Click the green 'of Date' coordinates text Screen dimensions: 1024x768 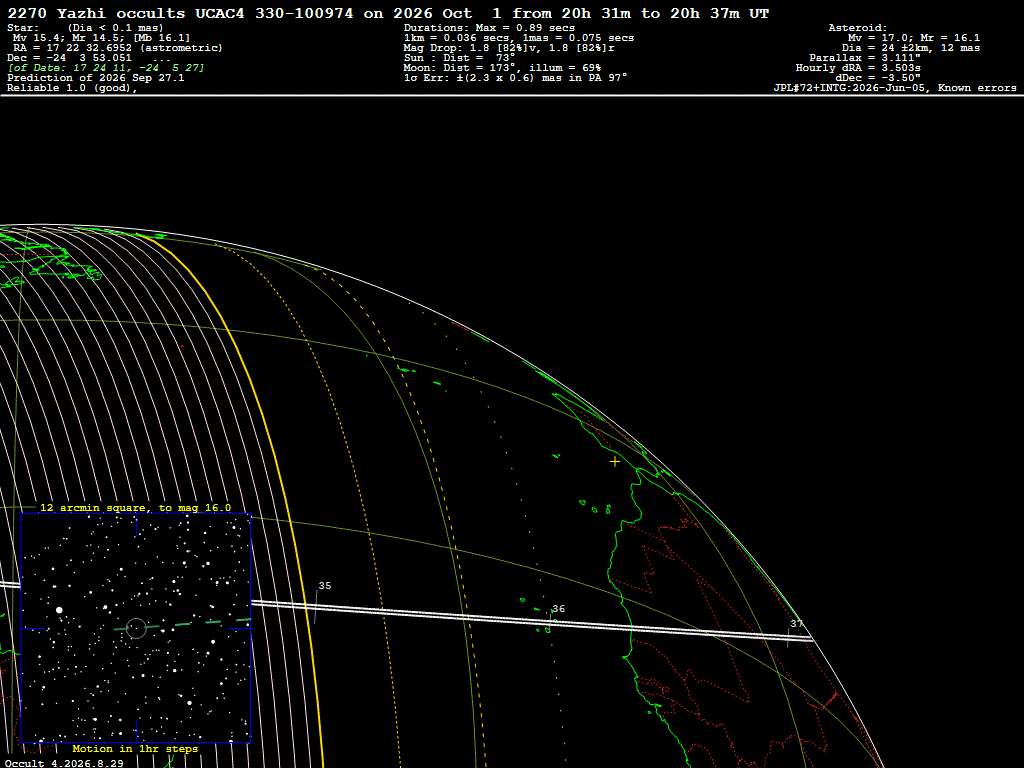(x=106, y=68)
